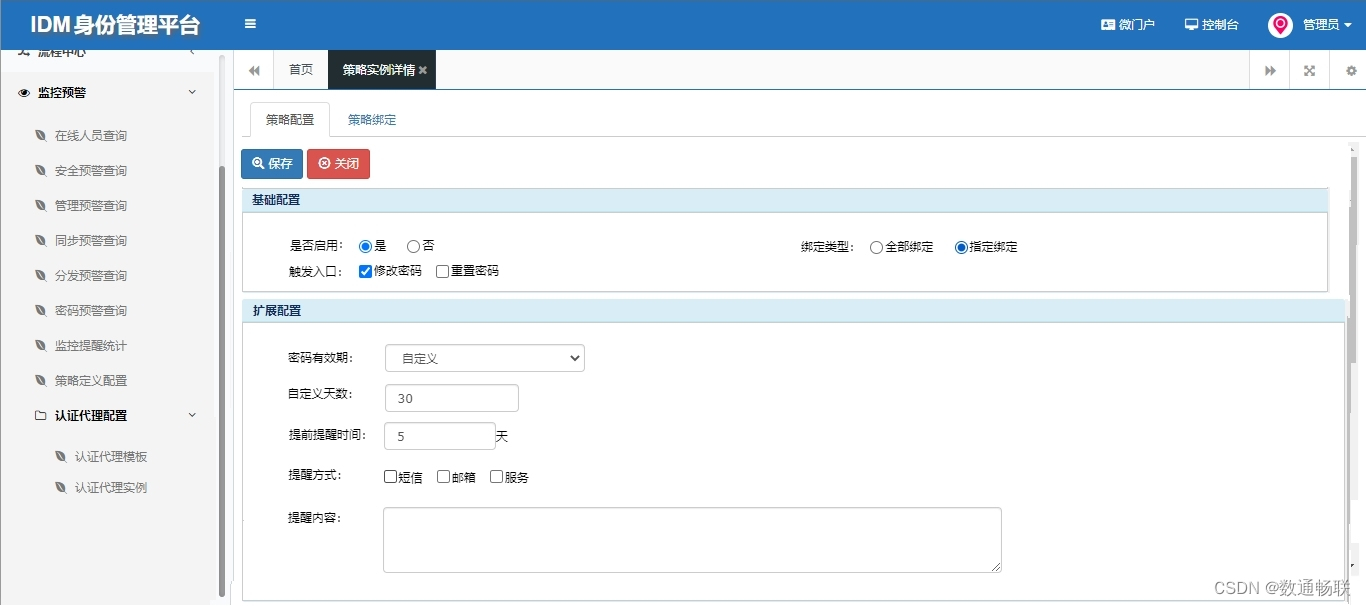Click the 提醒内容 text area

click(x=692, y=540)
